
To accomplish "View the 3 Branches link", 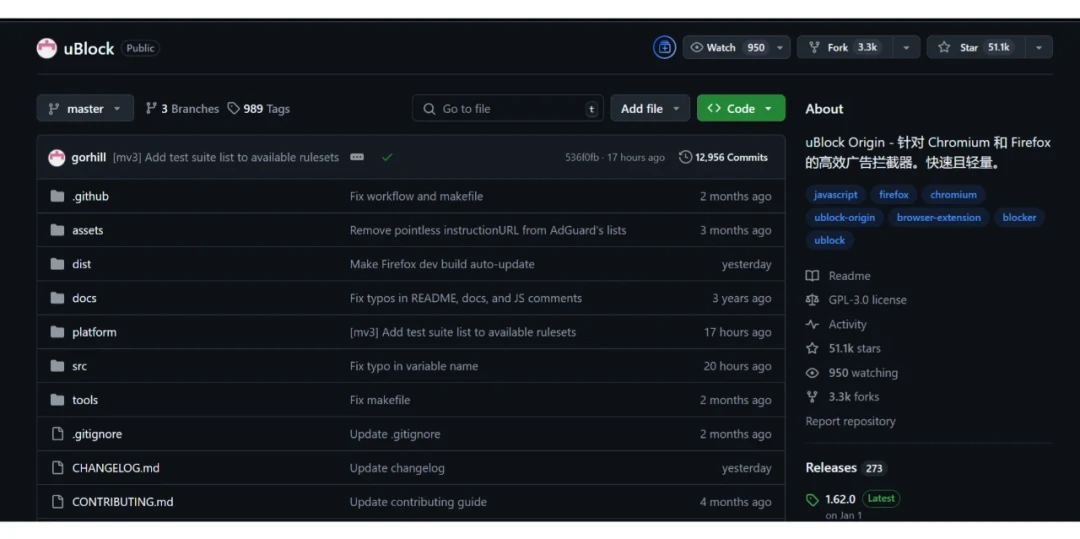I will coord(183,109).
